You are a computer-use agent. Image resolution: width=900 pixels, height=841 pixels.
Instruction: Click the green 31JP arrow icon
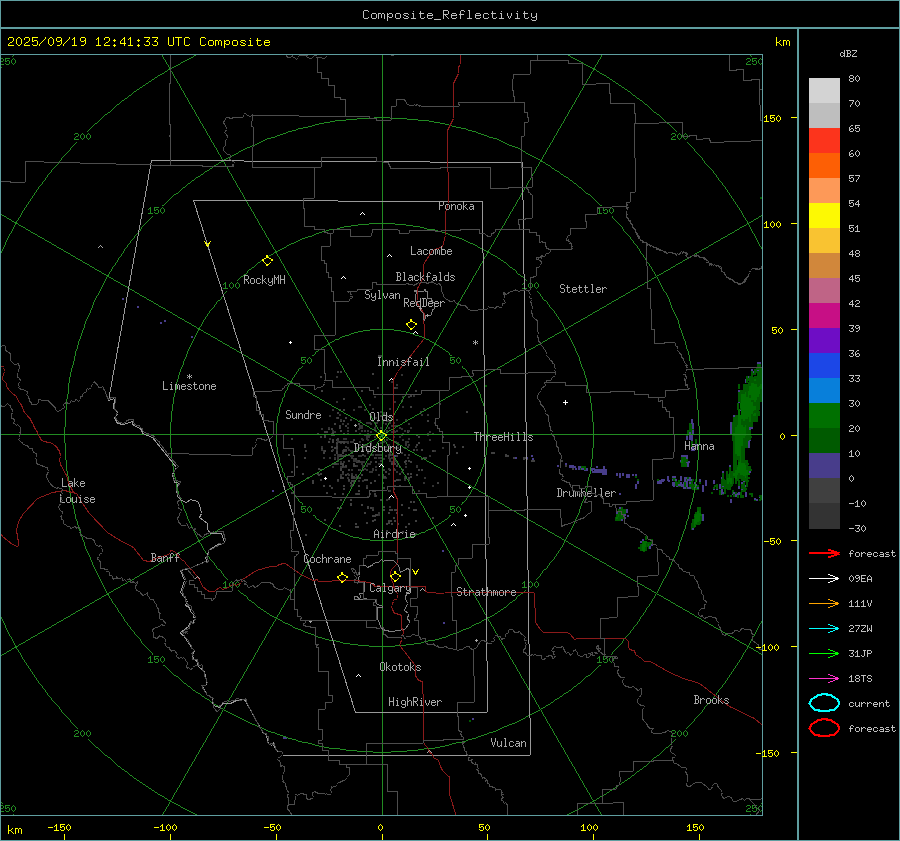click(x=824, y=653)
